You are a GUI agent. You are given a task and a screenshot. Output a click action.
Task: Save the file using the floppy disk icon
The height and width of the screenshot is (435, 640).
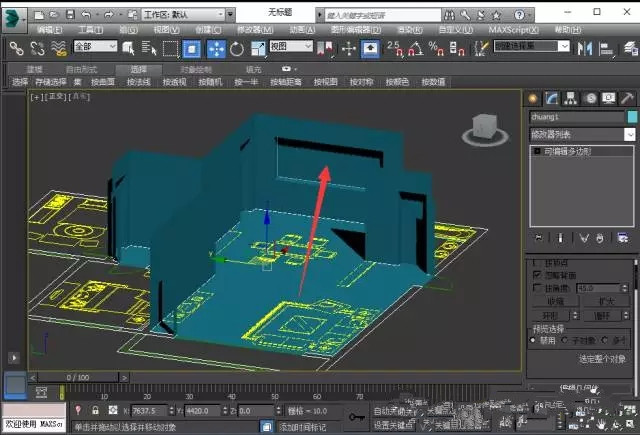(70, 15)
